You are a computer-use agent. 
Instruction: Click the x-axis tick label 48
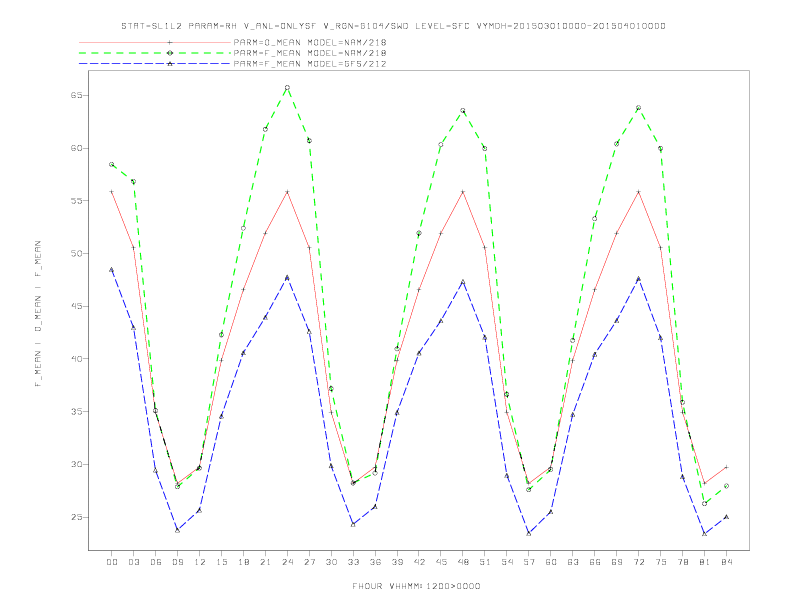pos(463,562)
